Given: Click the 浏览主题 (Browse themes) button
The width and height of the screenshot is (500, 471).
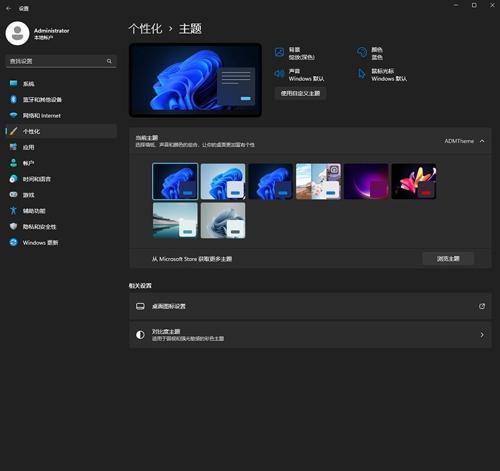Looking at the screenshot, I should tap(448, 259).
